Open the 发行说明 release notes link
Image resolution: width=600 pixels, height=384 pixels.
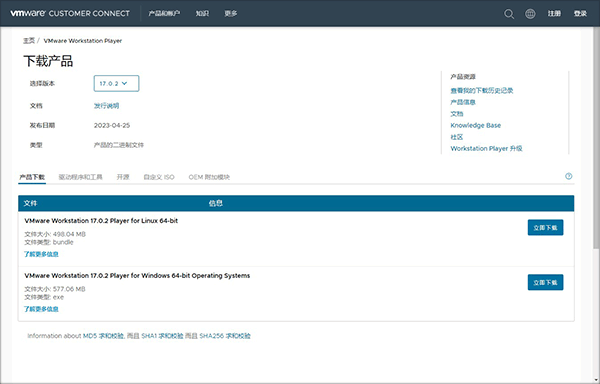pos(106,106)
